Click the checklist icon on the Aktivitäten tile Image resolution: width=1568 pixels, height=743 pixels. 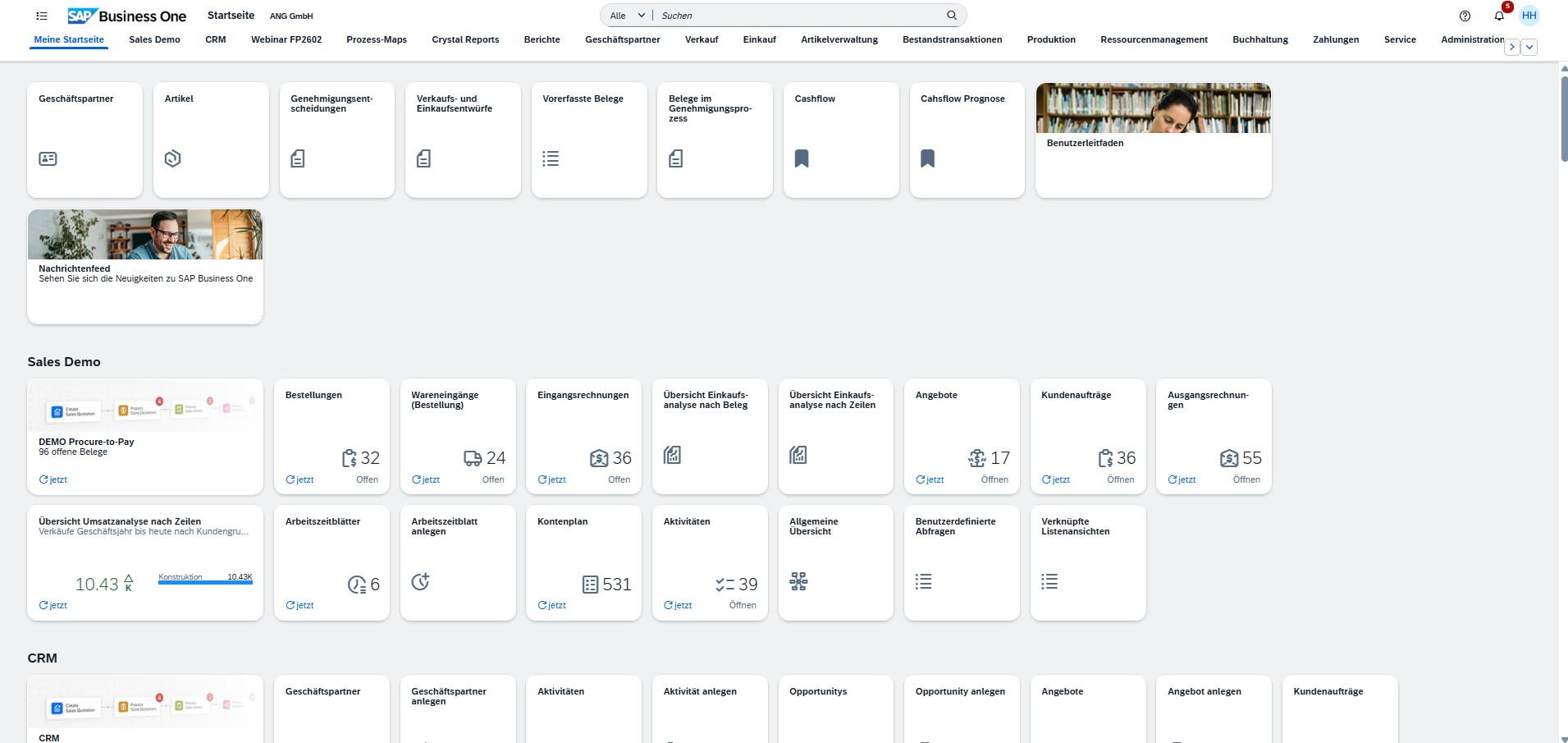724,584
